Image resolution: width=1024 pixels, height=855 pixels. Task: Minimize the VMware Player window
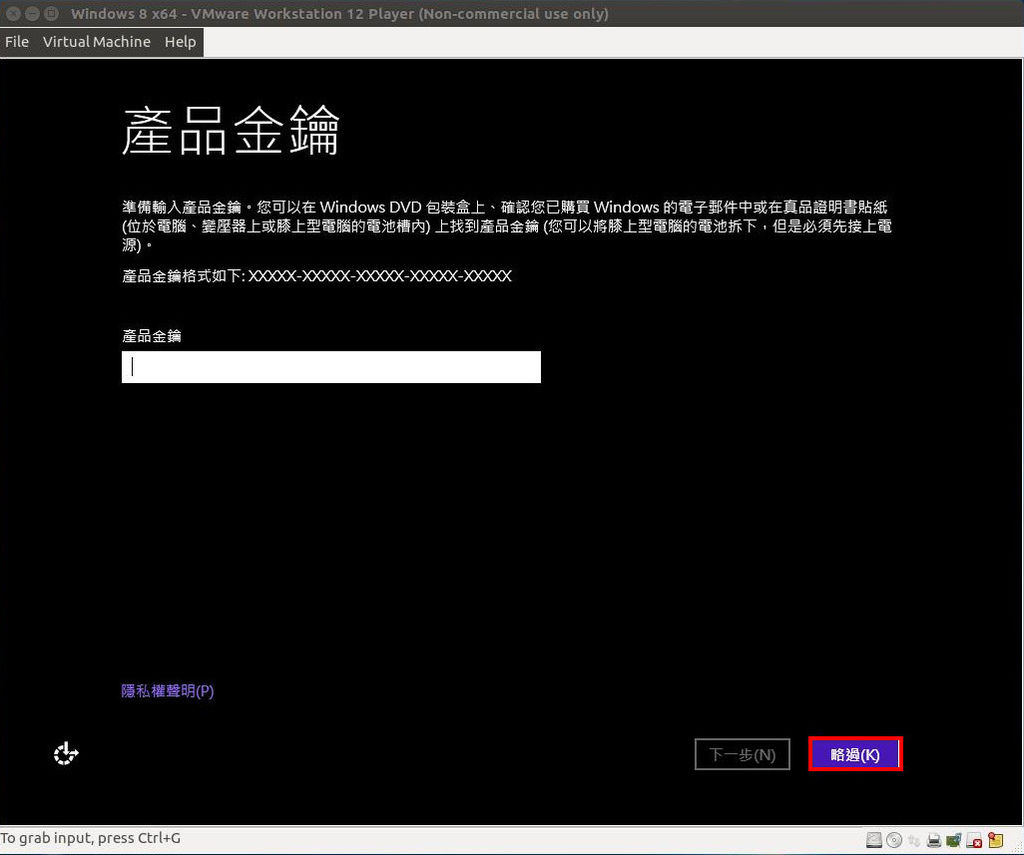pos(33,13)
